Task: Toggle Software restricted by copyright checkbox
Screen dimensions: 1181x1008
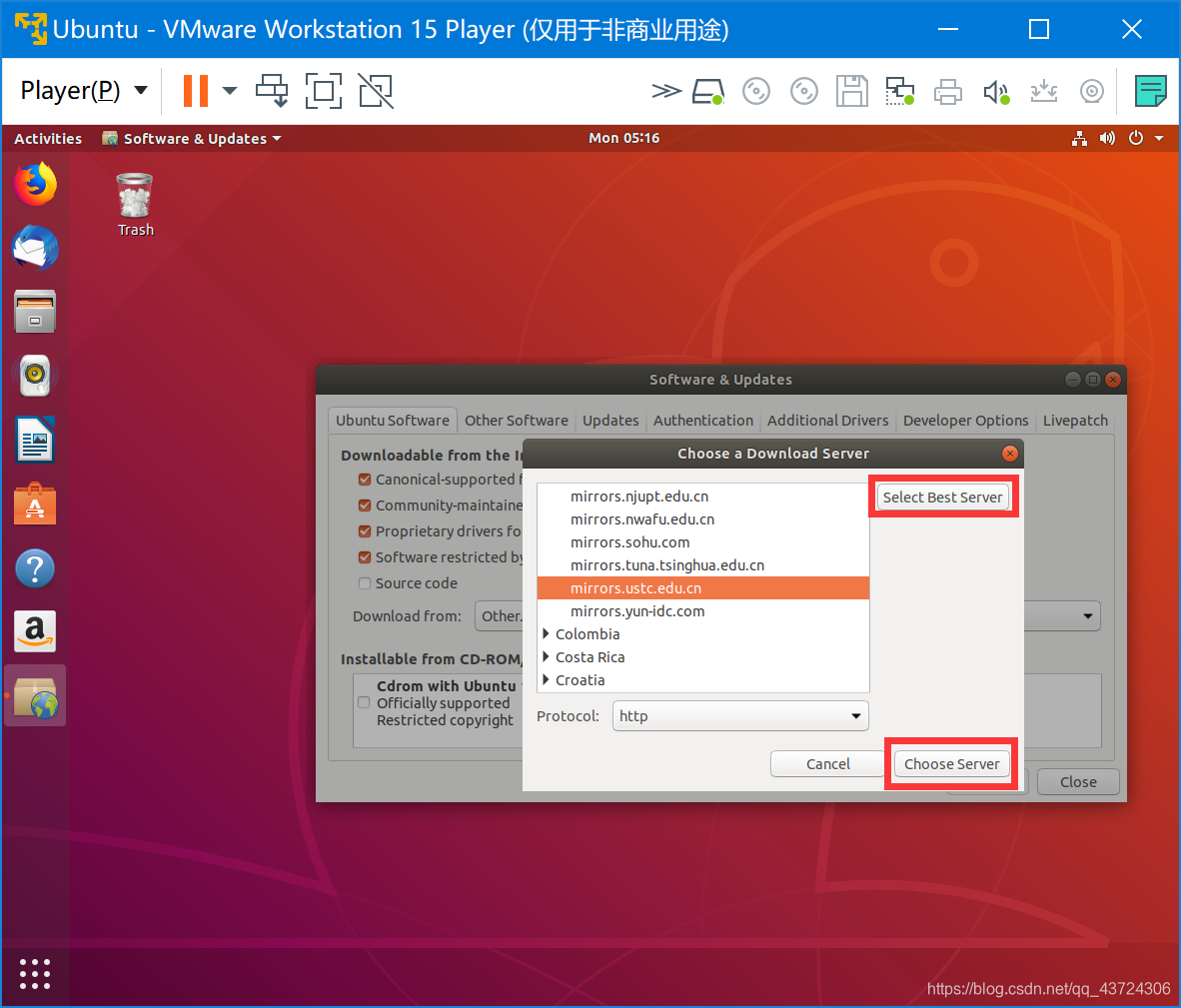Action: (x=365, y=557)
